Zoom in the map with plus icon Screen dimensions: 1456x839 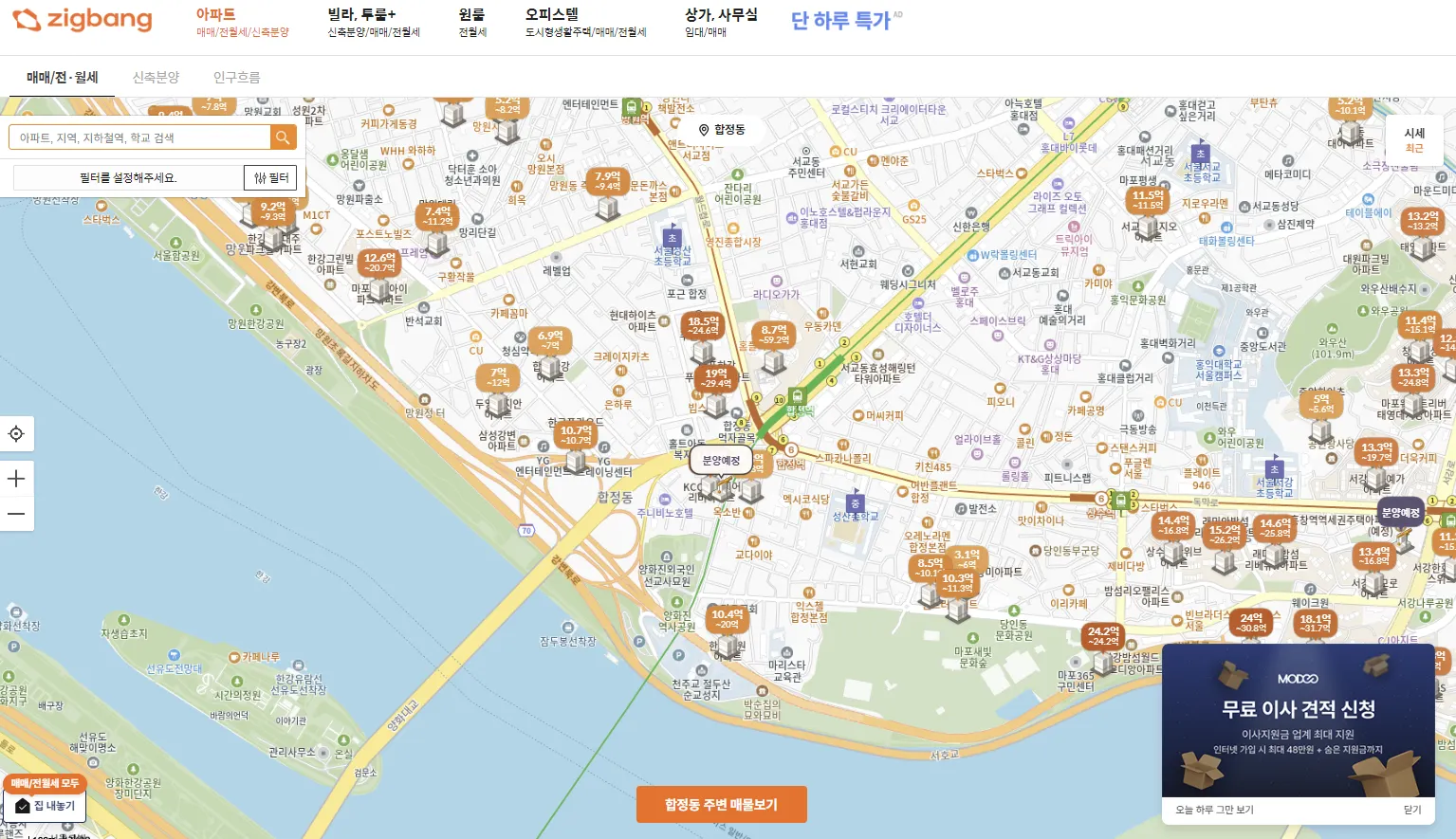[x=16, y=479]
